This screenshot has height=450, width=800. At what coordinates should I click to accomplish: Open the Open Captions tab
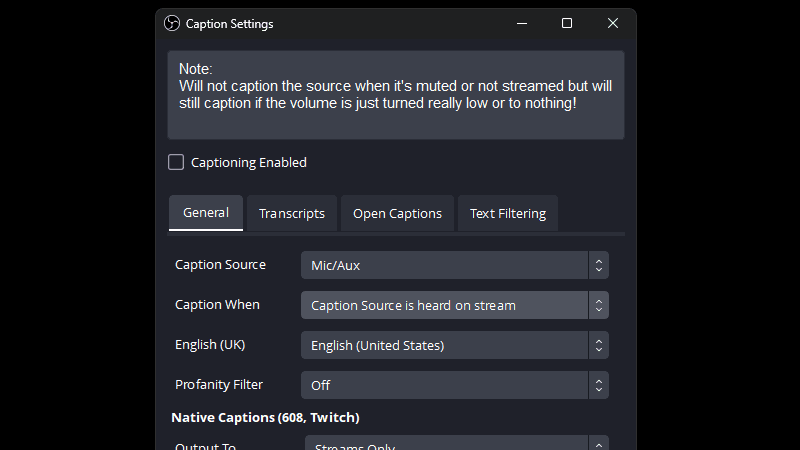pos(397,213)
